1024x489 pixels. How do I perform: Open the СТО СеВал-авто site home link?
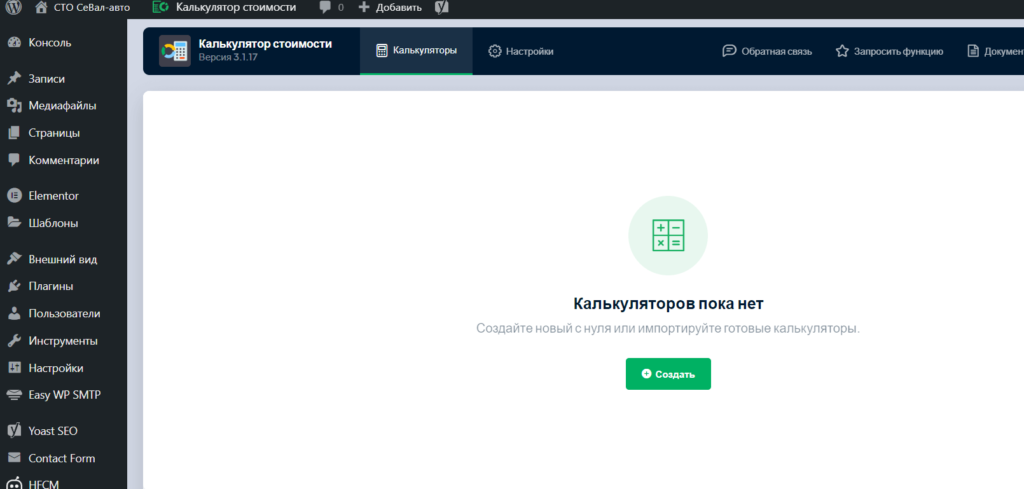point(82,8)
